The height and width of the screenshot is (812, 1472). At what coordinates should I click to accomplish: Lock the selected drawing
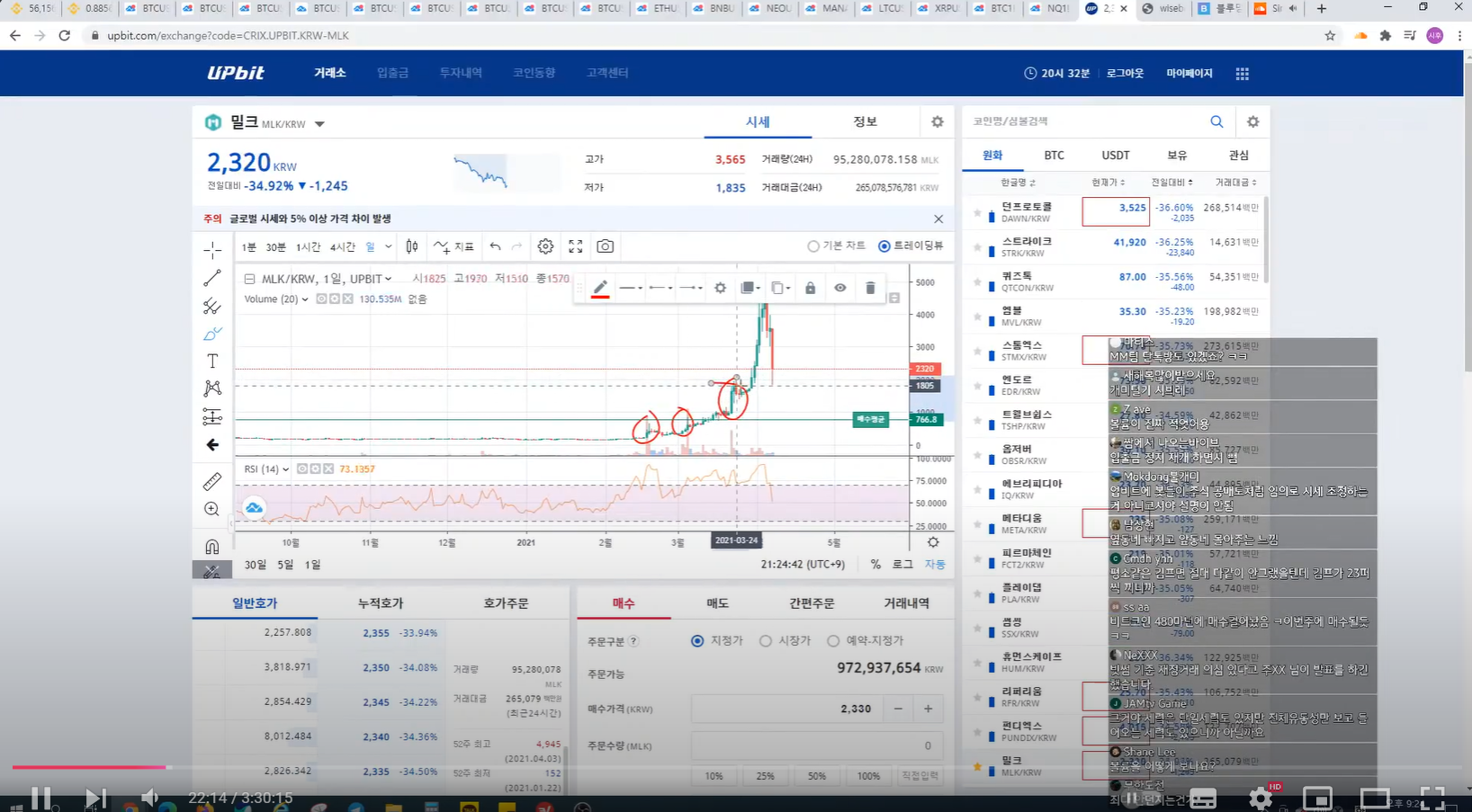pos(810,288)
